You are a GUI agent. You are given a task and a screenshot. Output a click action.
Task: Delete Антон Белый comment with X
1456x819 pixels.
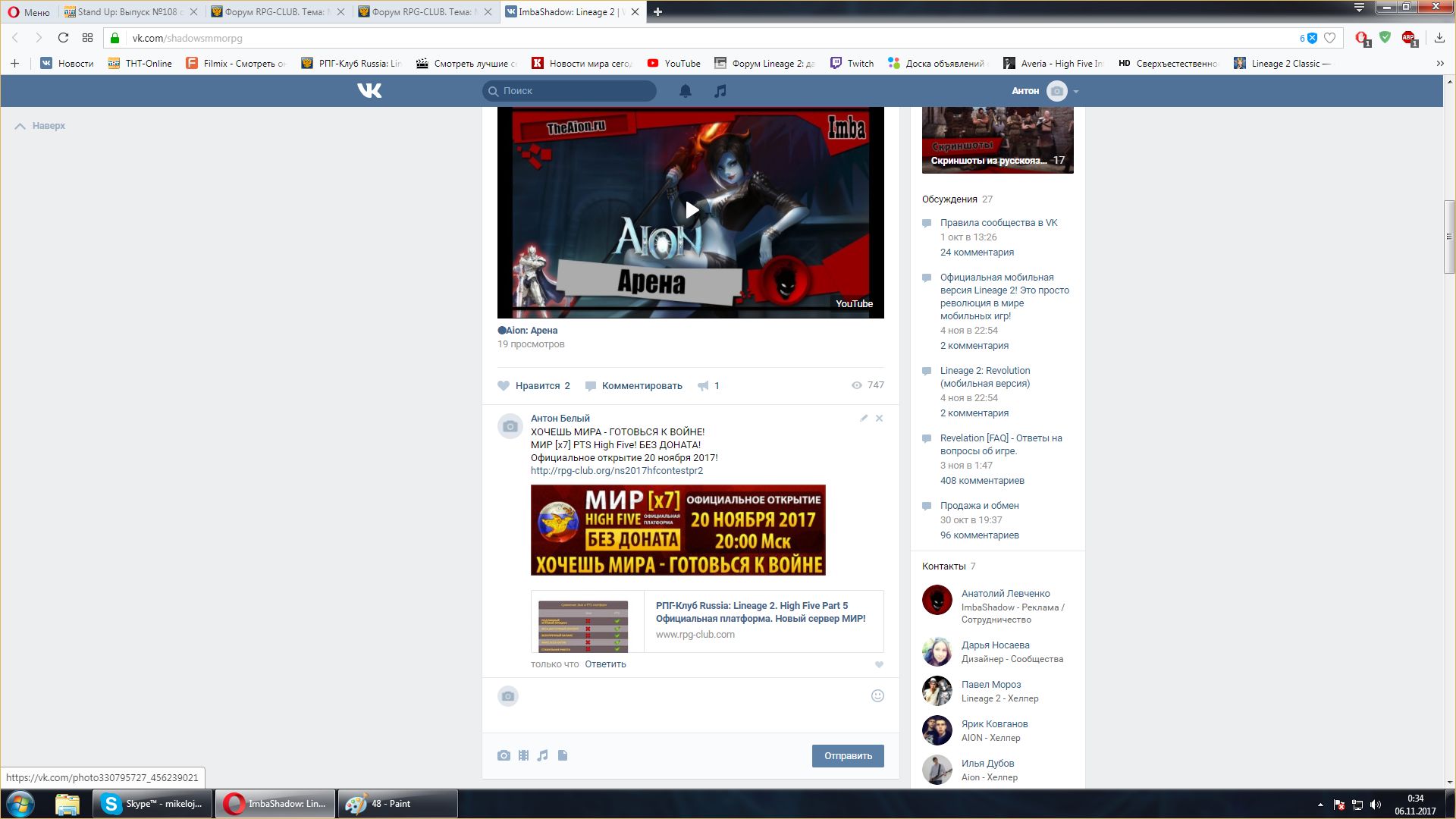tap(879, 418)
